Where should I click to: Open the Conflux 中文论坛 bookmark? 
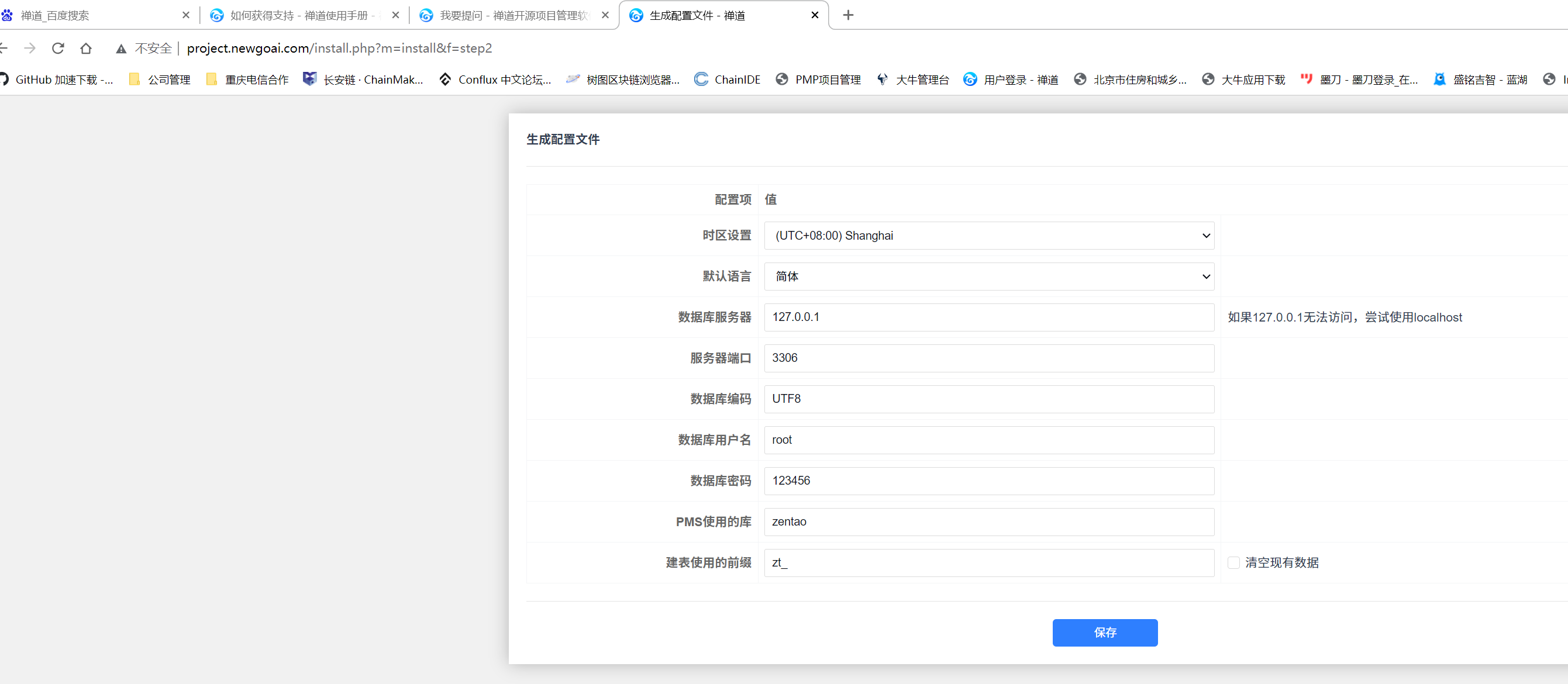(x=495, y=80)
